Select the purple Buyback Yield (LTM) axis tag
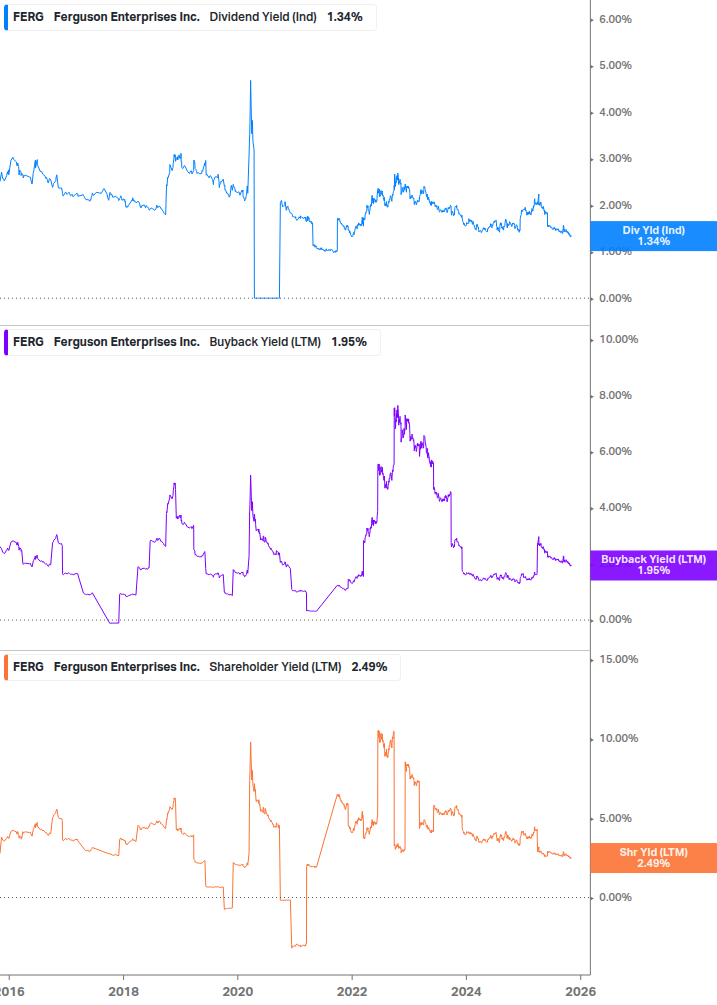Screen dimensions: 717x1005 (x=654, y=565)
